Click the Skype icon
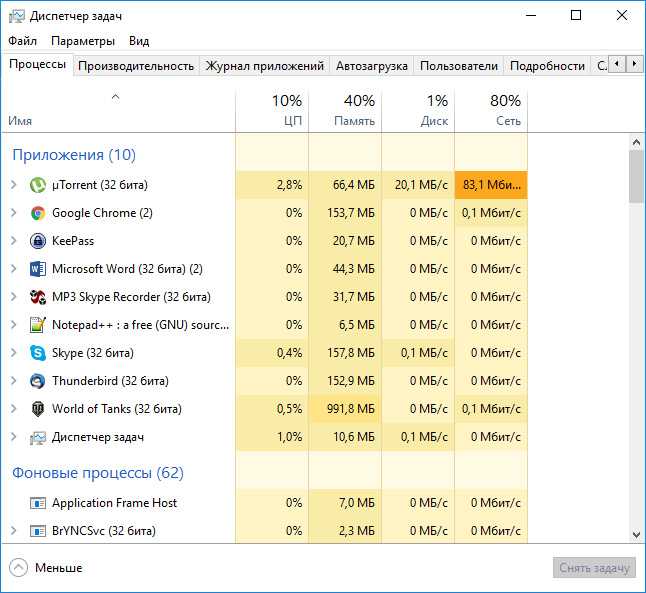 pos(38,353)
